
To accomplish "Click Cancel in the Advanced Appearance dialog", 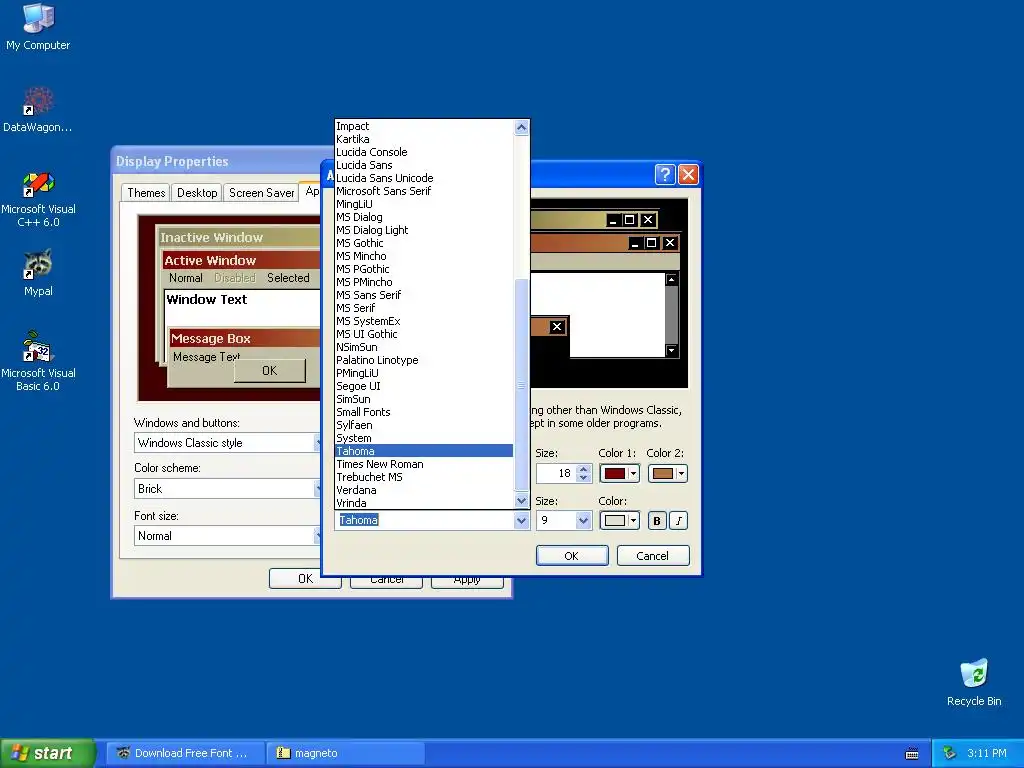I will click(x=652, y=556).
